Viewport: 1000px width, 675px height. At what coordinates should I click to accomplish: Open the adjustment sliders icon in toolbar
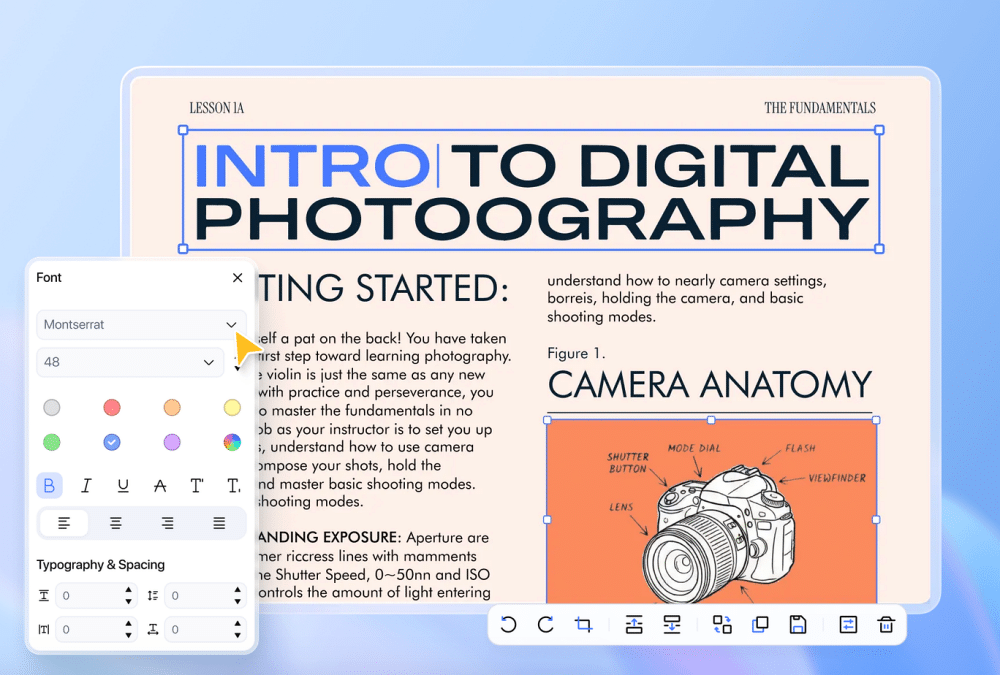coord(848,624)
